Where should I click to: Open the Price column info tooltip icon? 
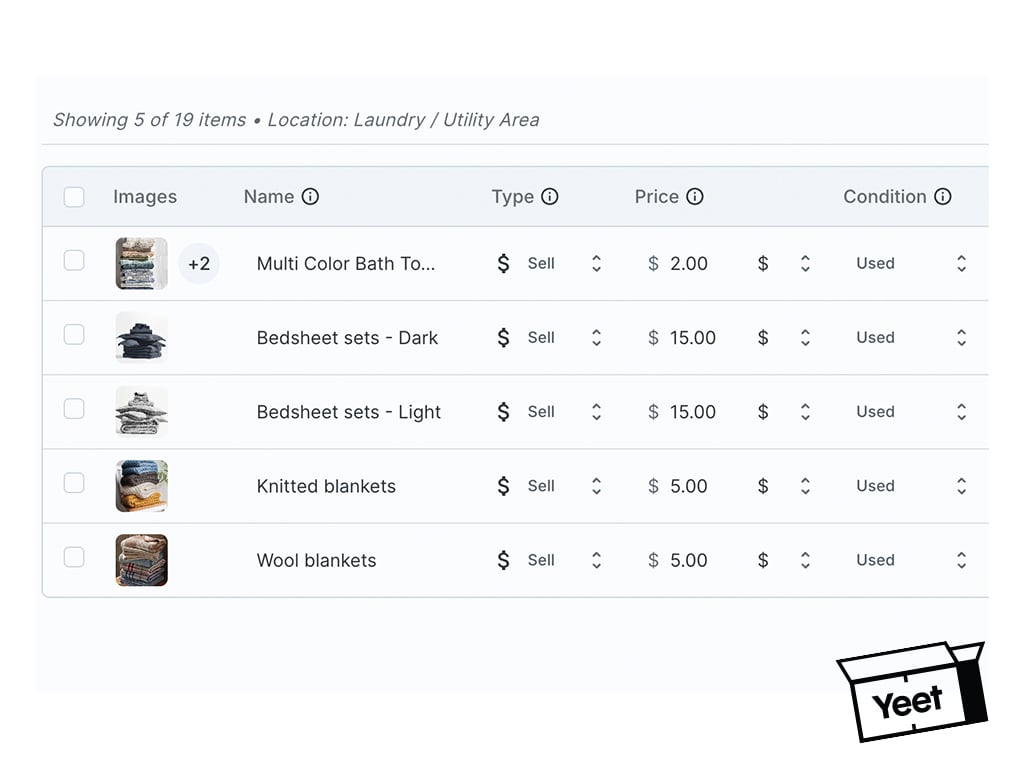point(695,197)
